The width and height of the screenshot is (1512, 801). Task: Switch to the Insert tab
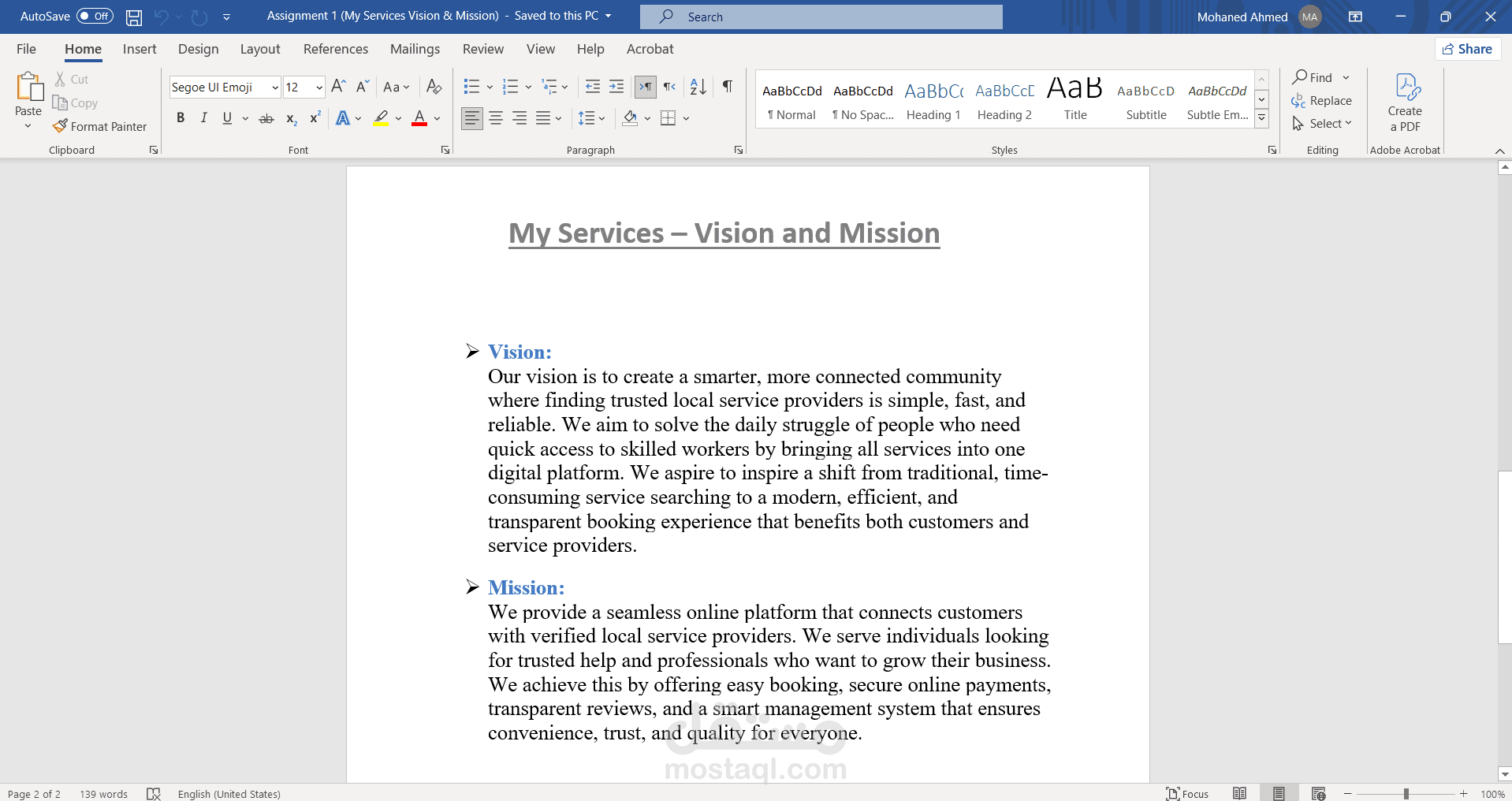coord(140,49)
